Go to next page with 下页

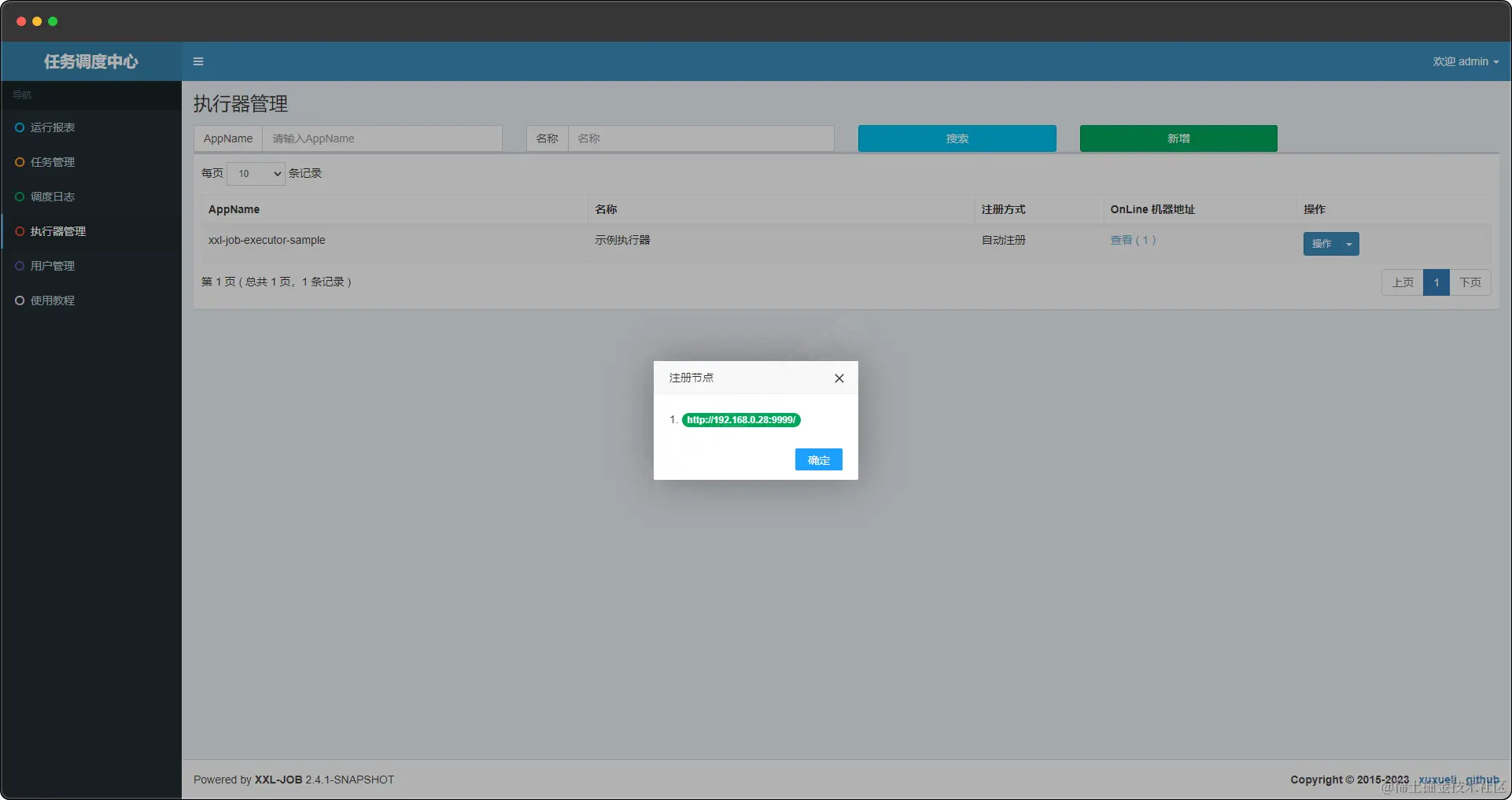(1470, 282)
